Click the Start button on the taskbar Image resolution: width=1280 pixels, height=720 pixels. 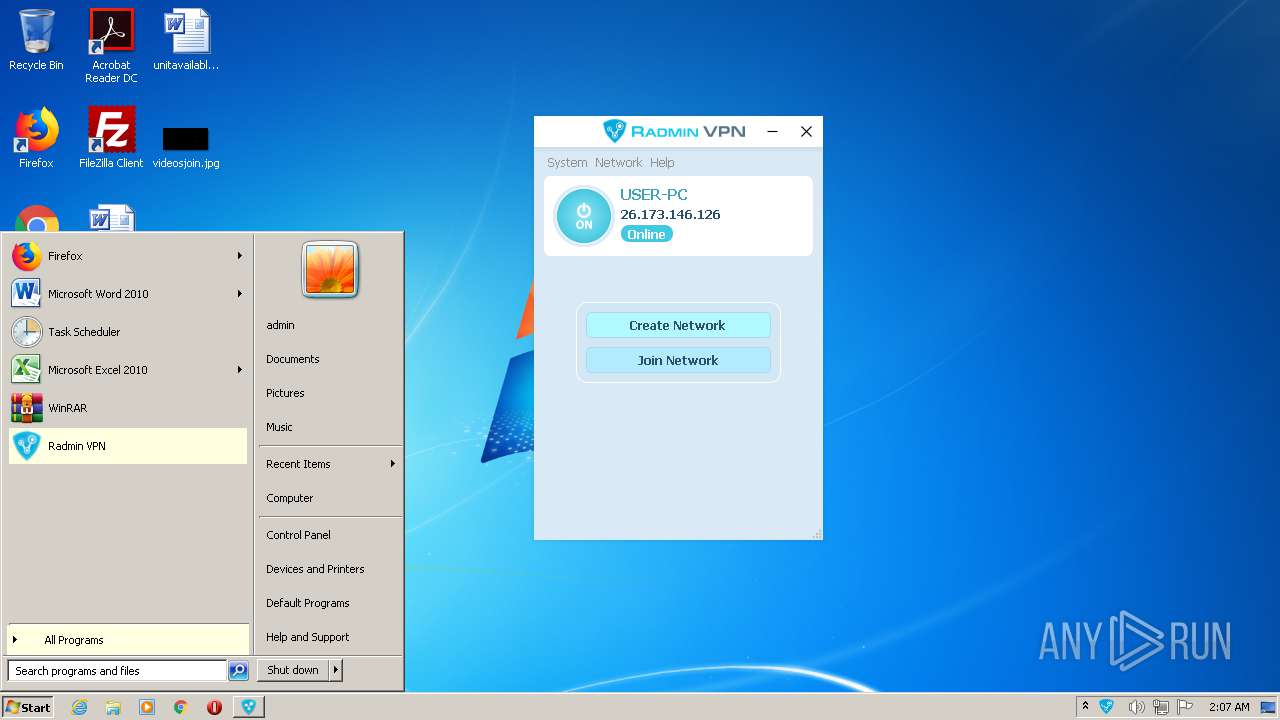click(28, 707)
